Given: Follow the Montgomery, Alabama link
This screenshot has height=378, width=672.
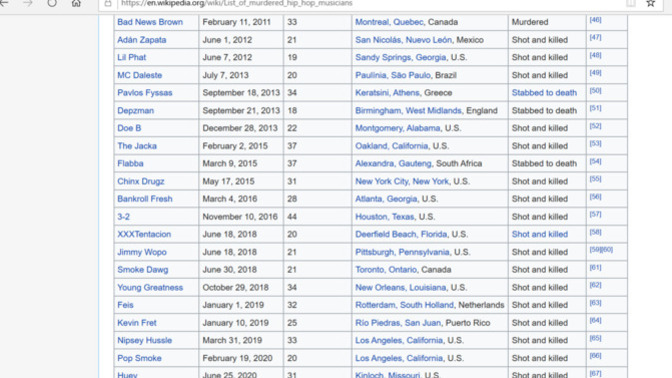Looking at the screenshot, I should tap(398, 128).
